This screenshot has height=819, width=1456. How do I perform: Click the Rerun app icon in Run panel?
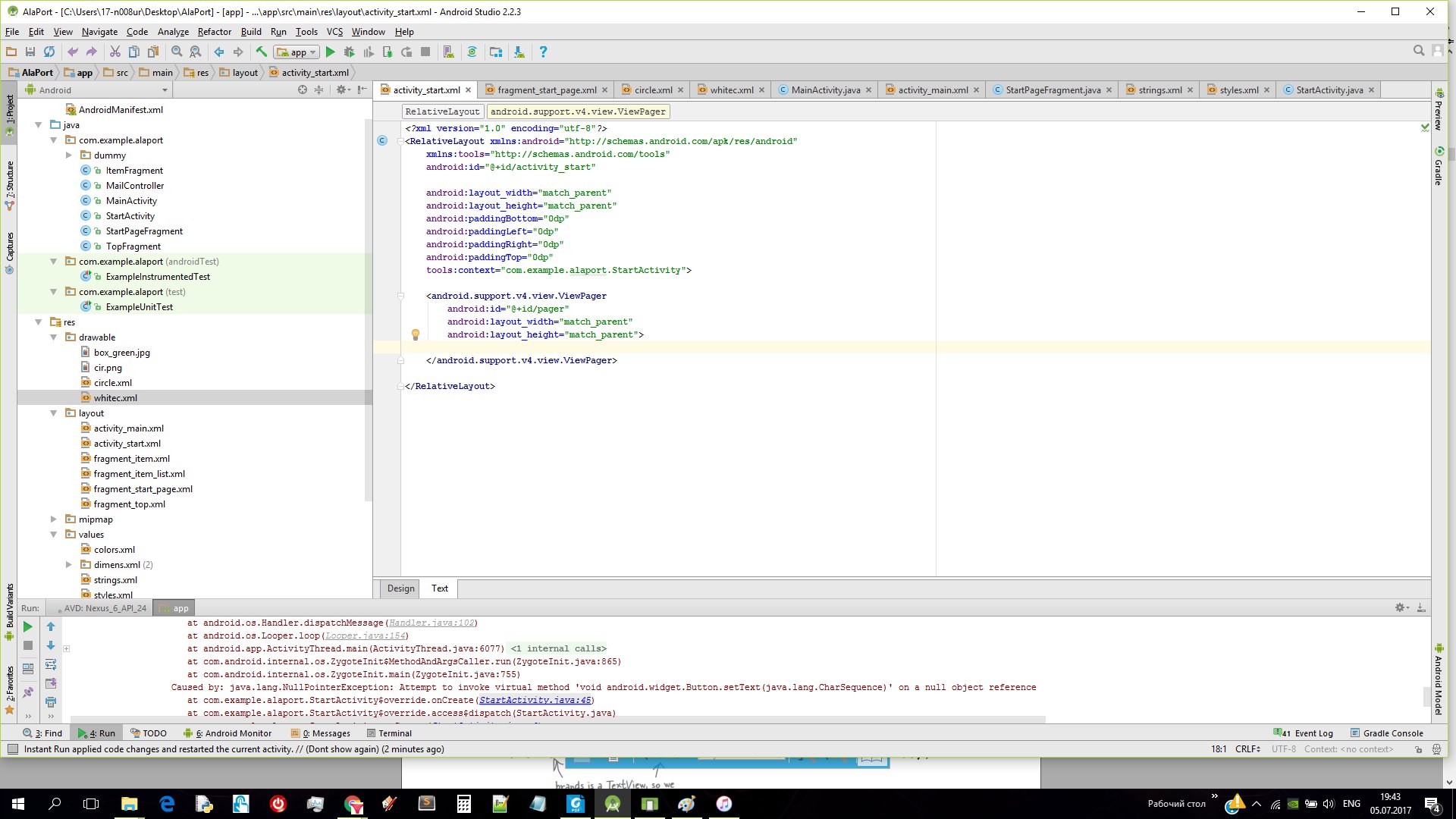28,626
